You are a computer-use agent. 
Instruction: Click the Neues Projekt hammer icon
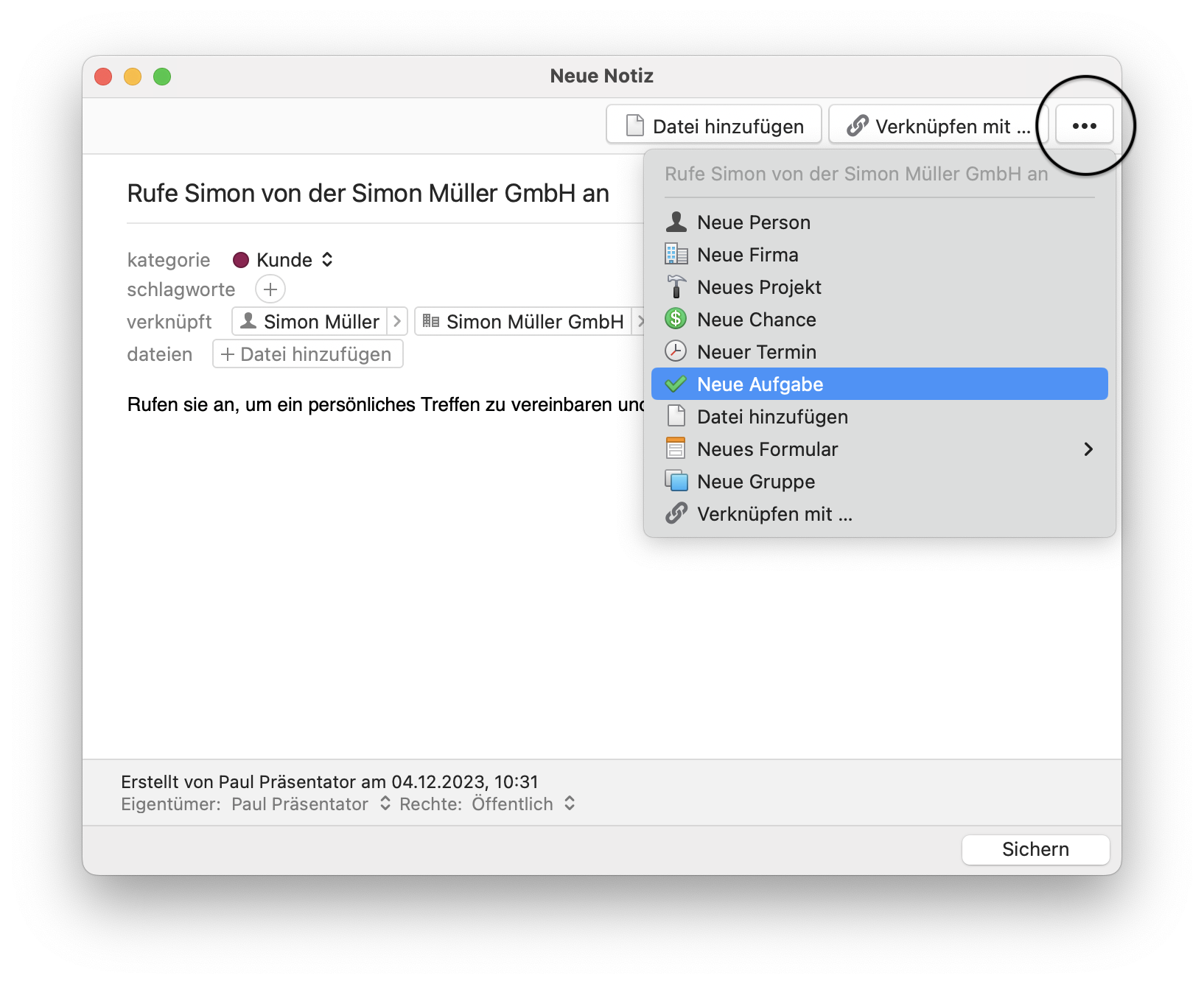click(x=676, y=287)
